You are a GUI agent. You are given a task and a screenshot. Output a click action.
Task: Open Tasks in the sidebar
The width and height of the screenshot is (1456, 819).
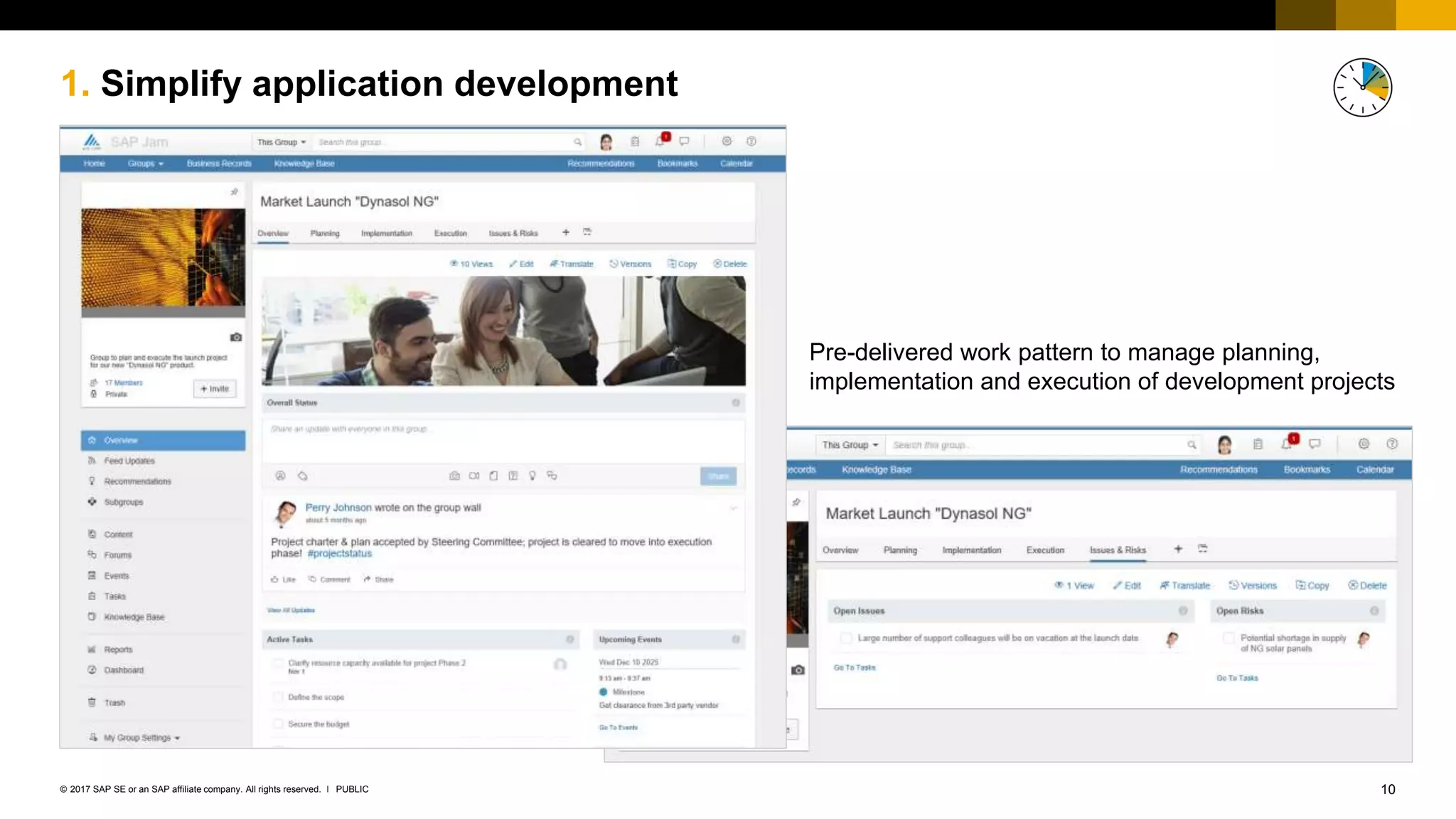[x=115, y=596]
